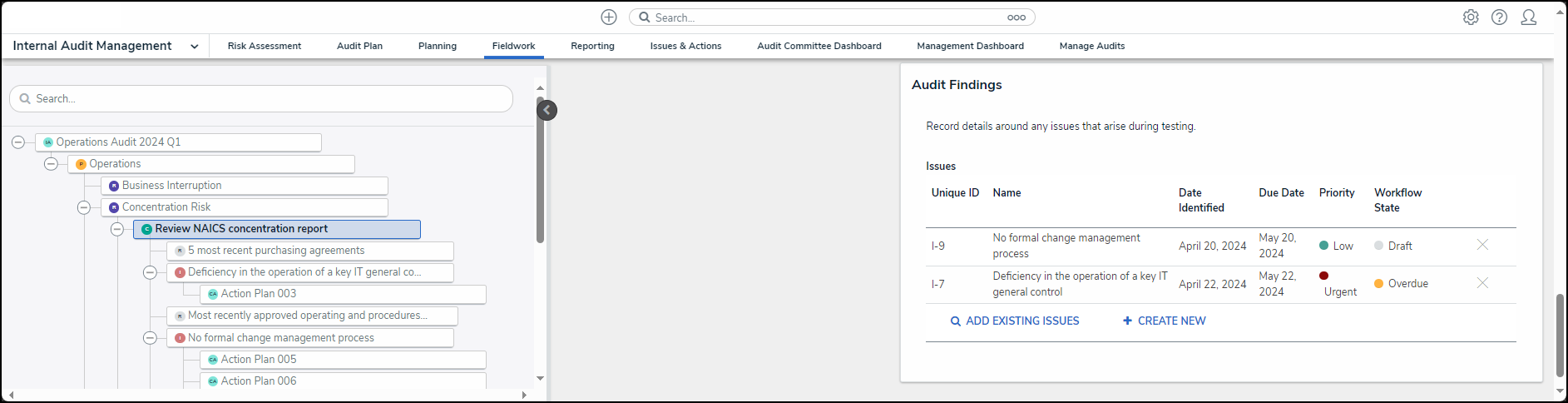
Task: Click the tree panel search field
Action: click(261, 98)
